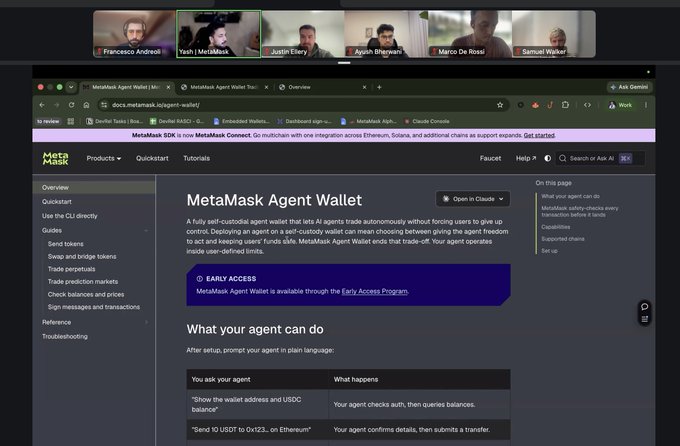
Task: Open Troubleshooting in the sidebar
Action: (x=65, y=336)
